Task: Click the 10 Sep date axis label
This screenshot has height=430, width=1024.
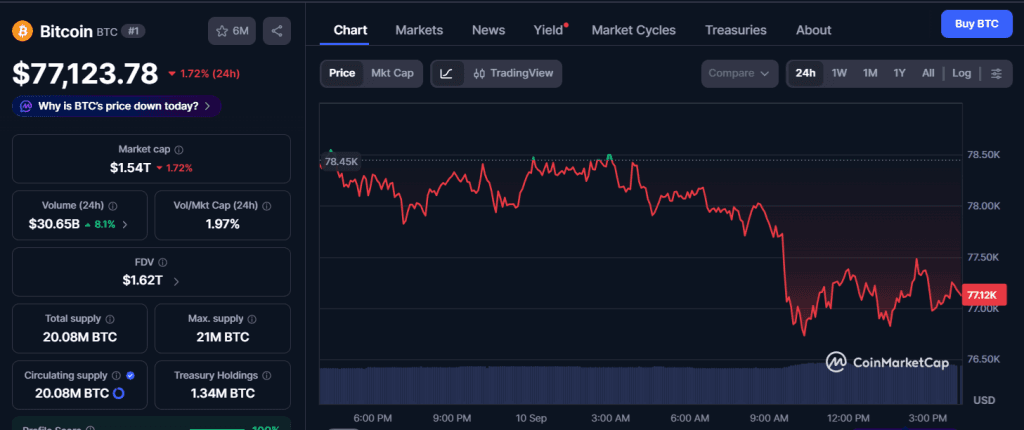Action: pos(531,418)
